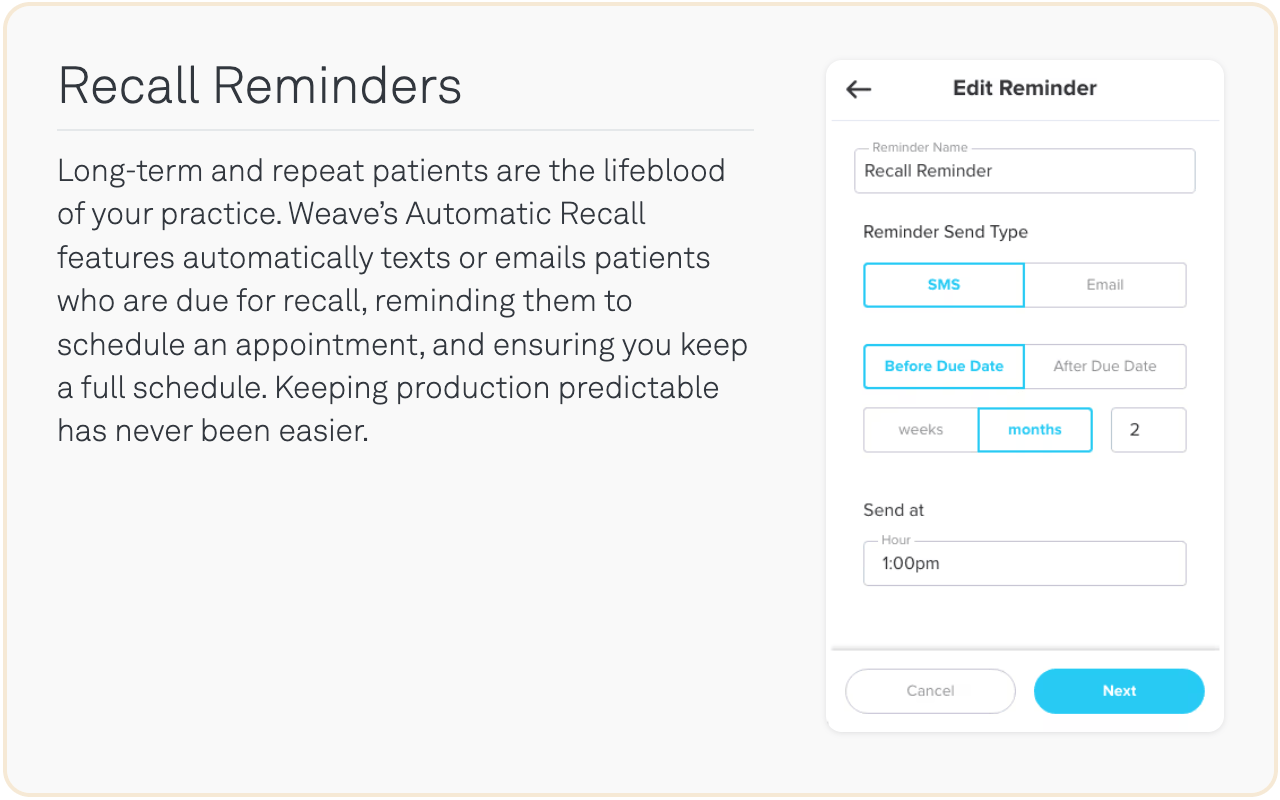This screenshot has width=1280, height=800.
Task: Click the small Hour floating label
Action: click(x=896, y=541)
